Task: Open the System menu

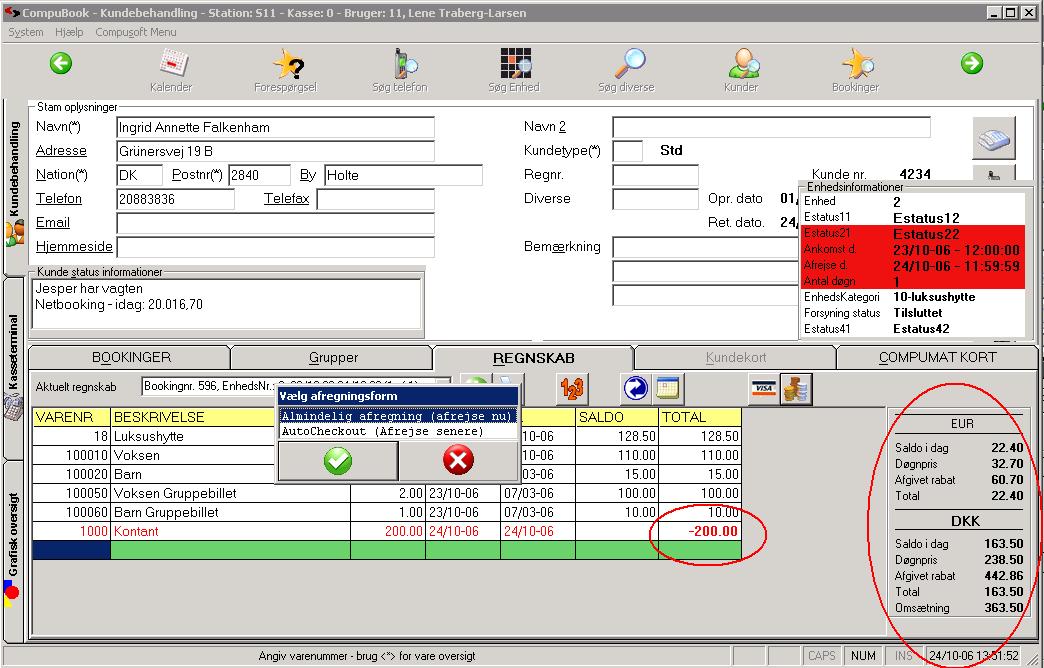Action: pos(25,32)
